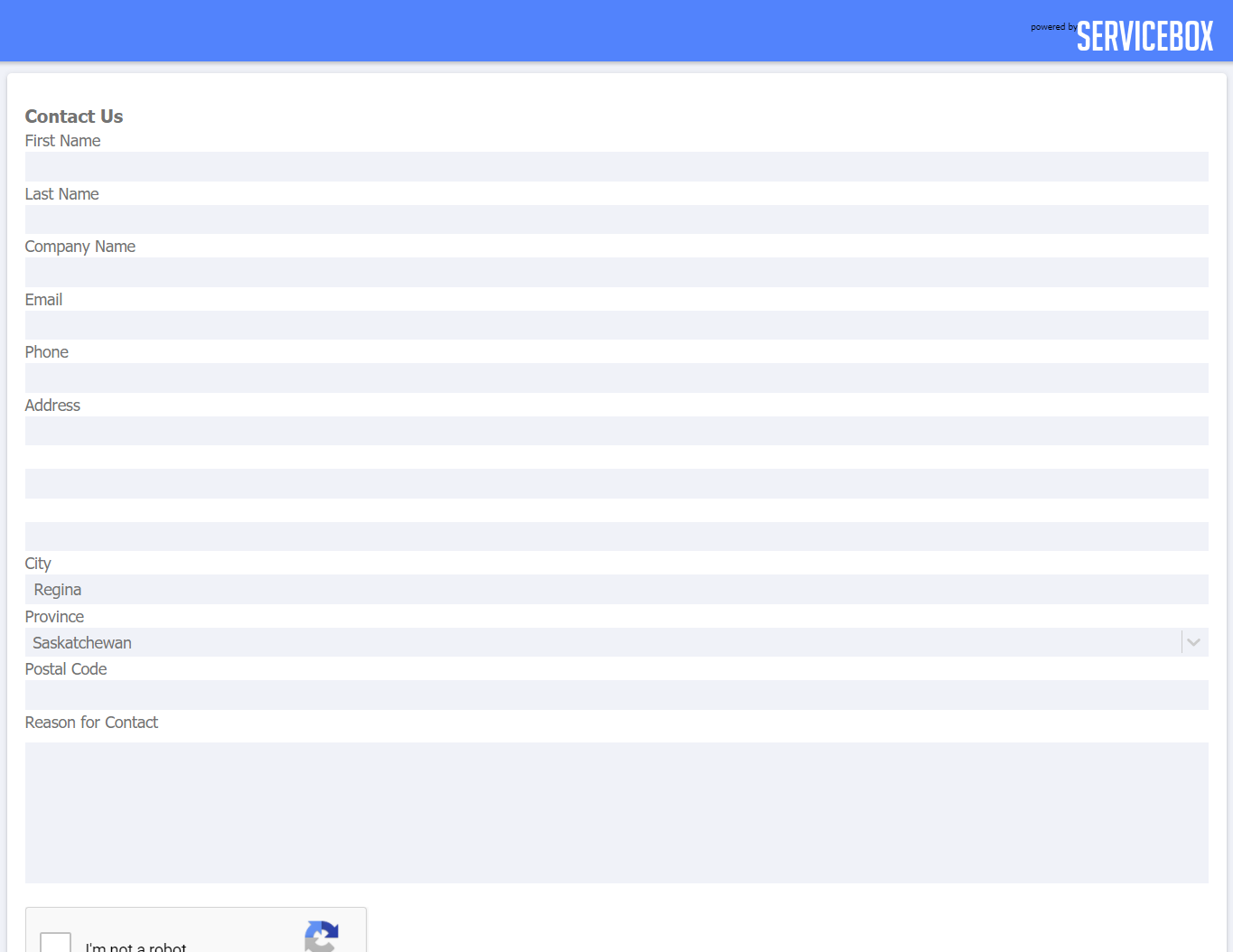Click the Company Name label

click(80, 247)
